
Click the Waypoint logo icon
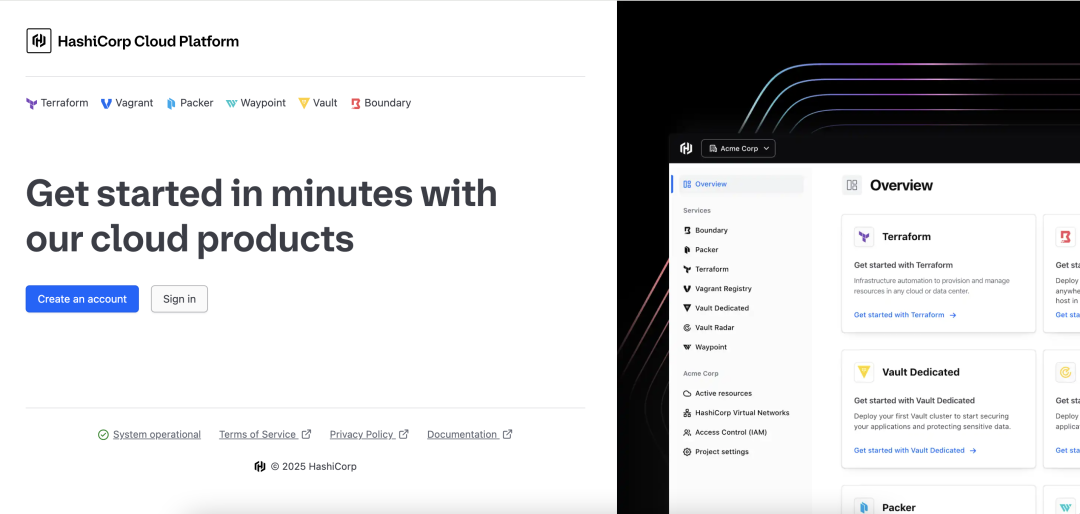231,103
